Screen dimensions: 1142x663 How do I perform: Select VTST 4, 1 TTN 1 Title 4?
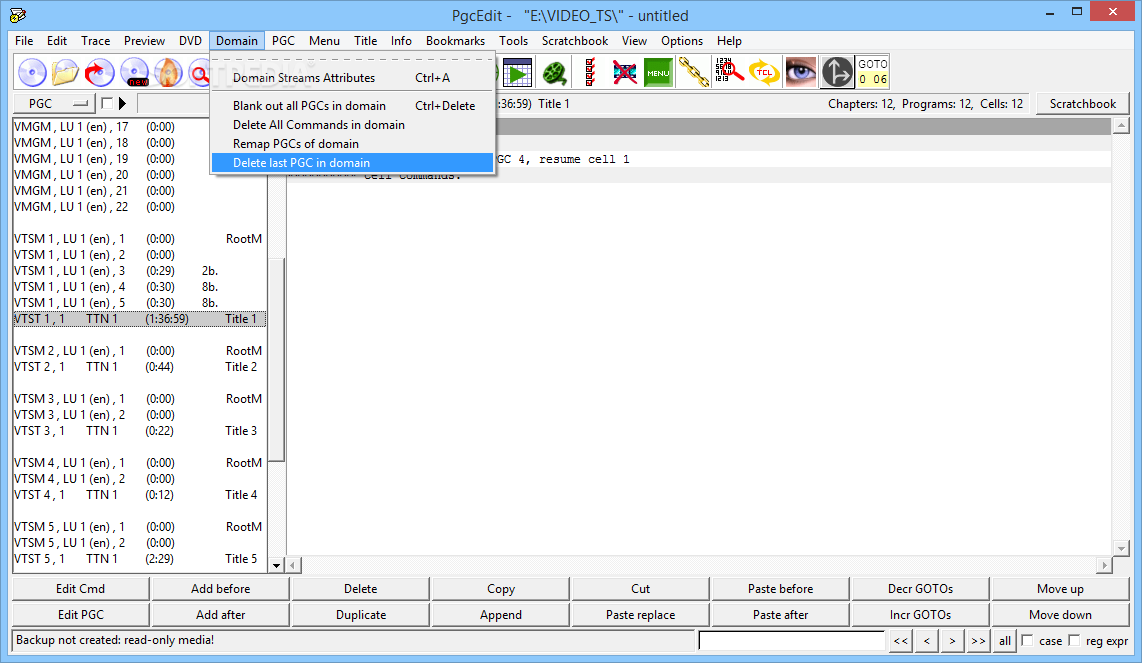click(139, 495)
